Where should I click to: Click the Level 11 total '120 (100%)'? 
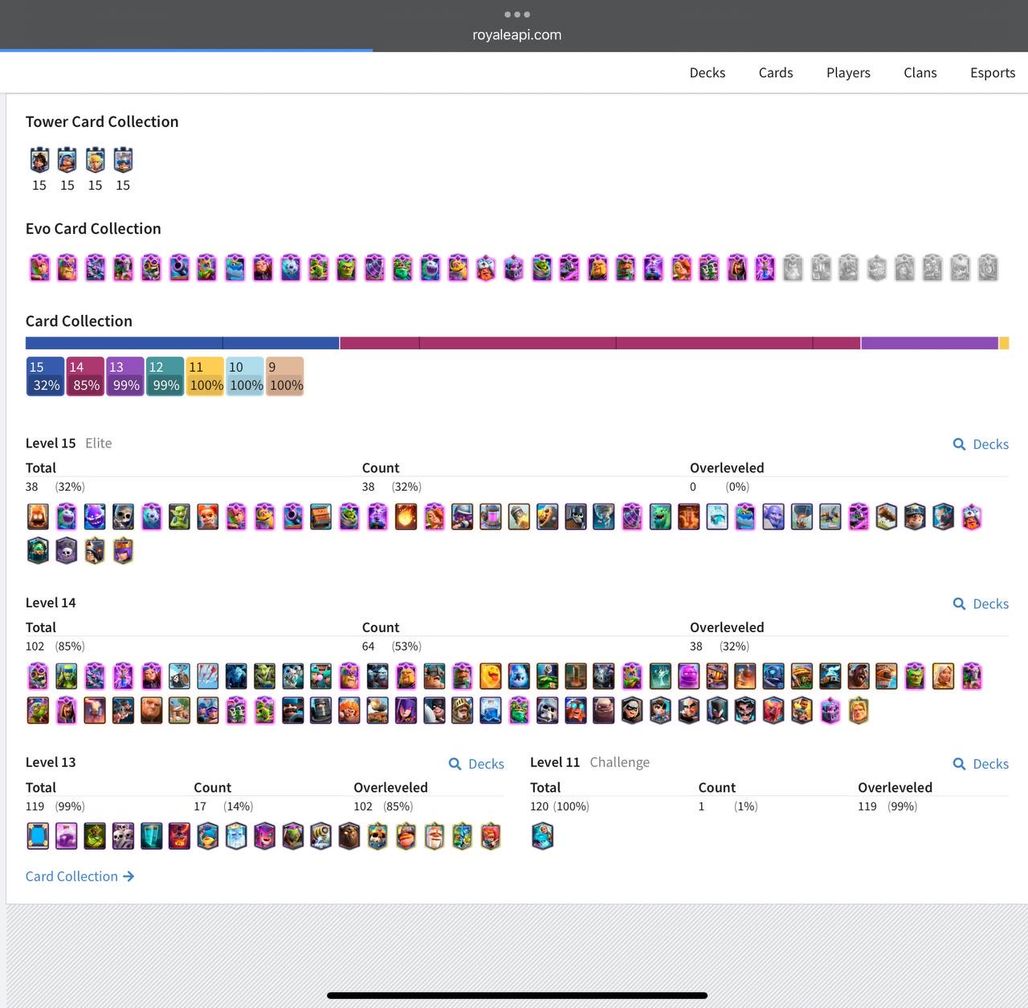pyautogui.click(x=559, y=806)
